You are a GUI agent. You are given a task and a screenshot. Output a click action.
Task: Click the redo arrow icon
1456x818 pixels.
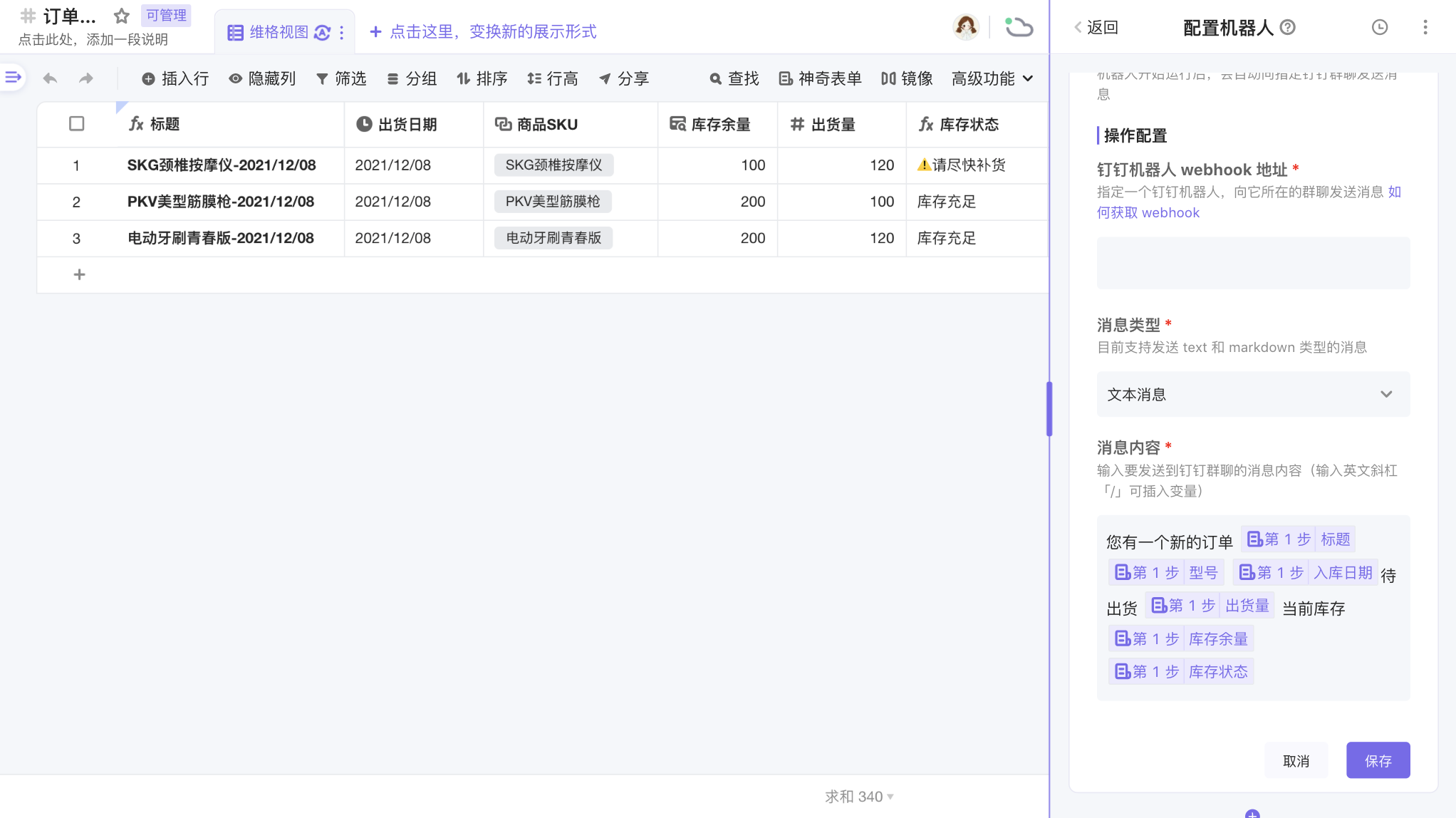coord(86,78)
